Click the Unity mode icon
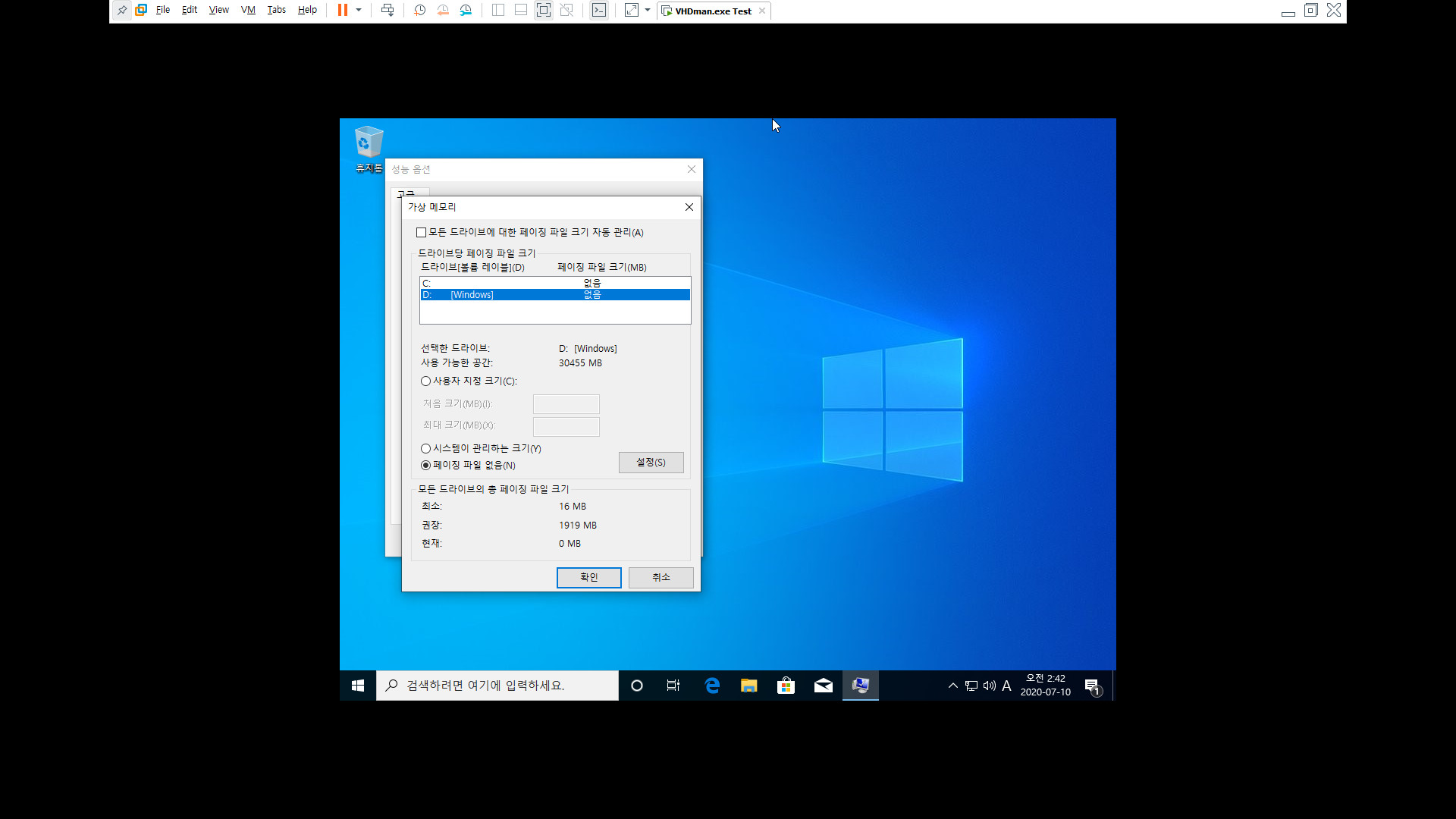Viewport: 1456px width, 819px height. click(566, 11)
